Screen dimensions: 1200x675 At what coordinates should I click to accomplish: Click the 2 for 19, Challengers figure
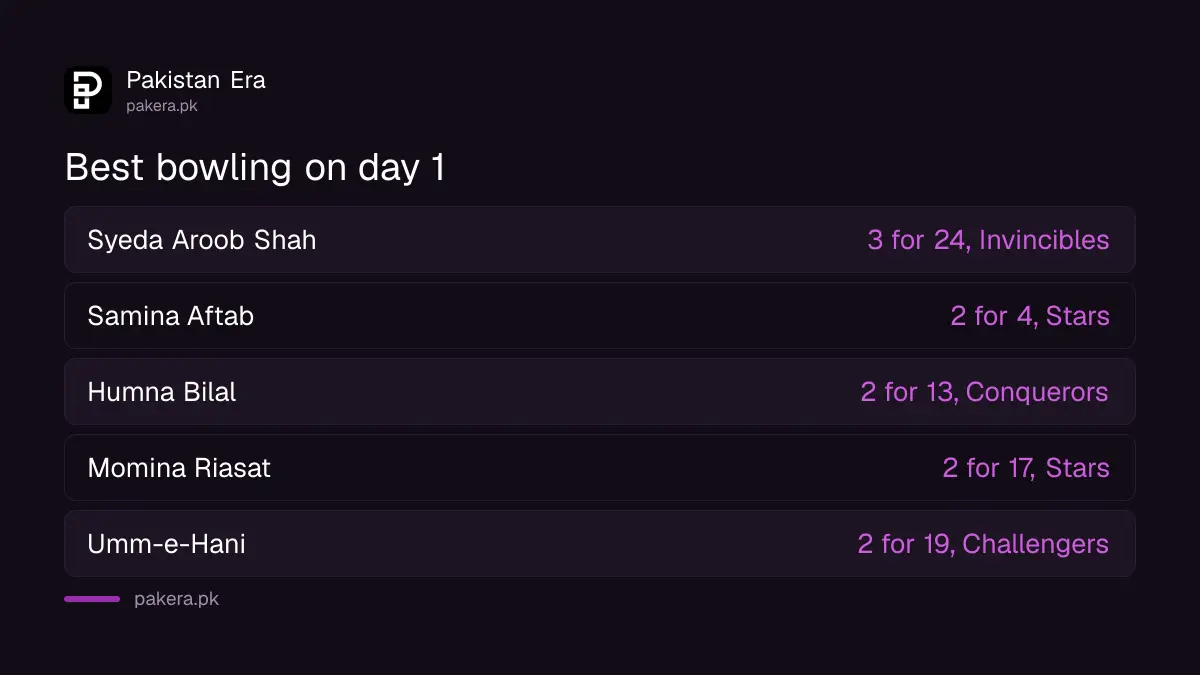pyautogui.click(x=983, y=544)
